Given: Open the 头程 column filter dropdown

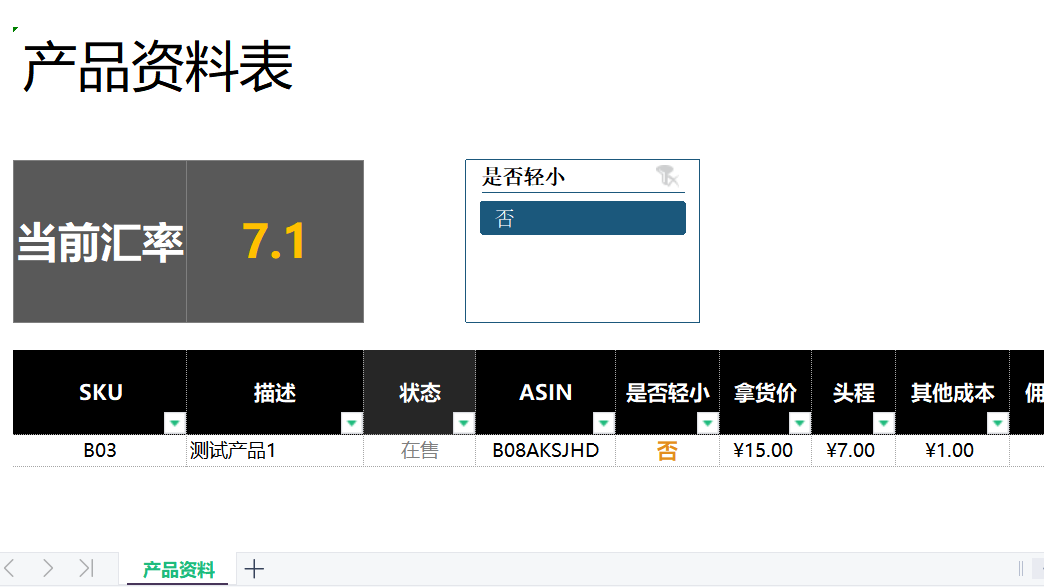Looking at the screenshot, I should pyautogui.click(x=884, y=423).
